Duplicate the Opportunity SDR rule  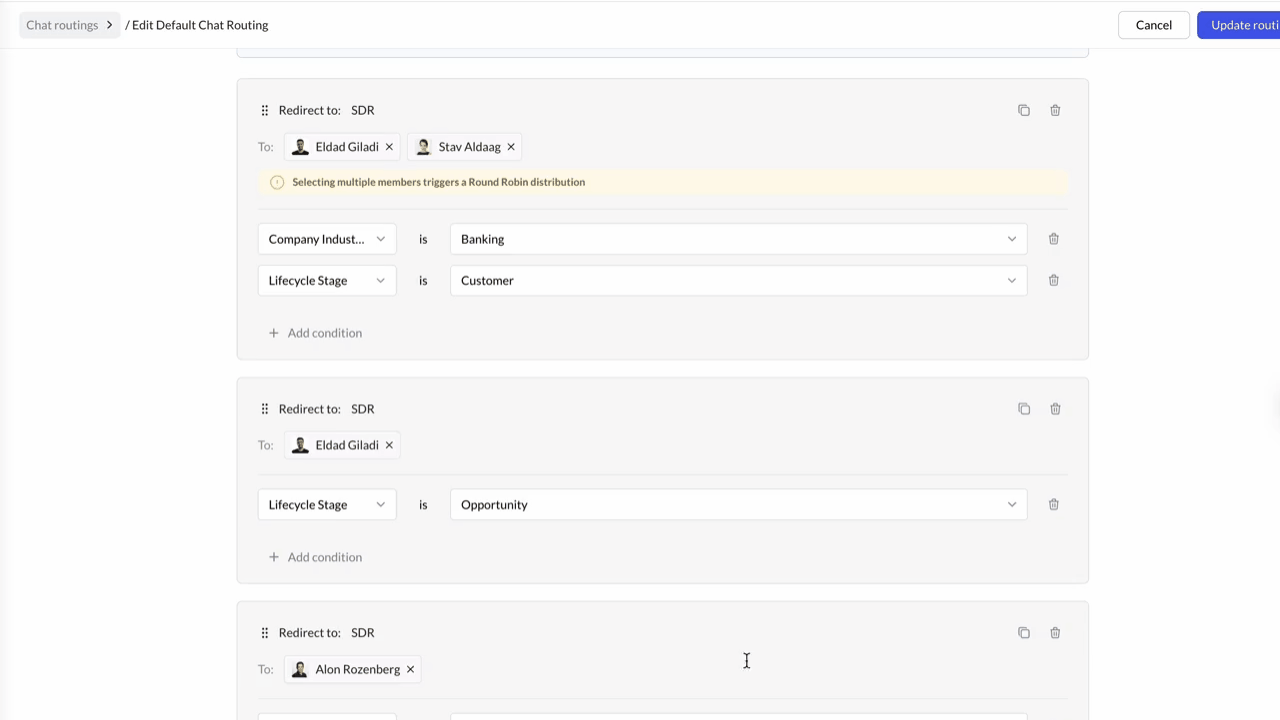point(1023,409)
